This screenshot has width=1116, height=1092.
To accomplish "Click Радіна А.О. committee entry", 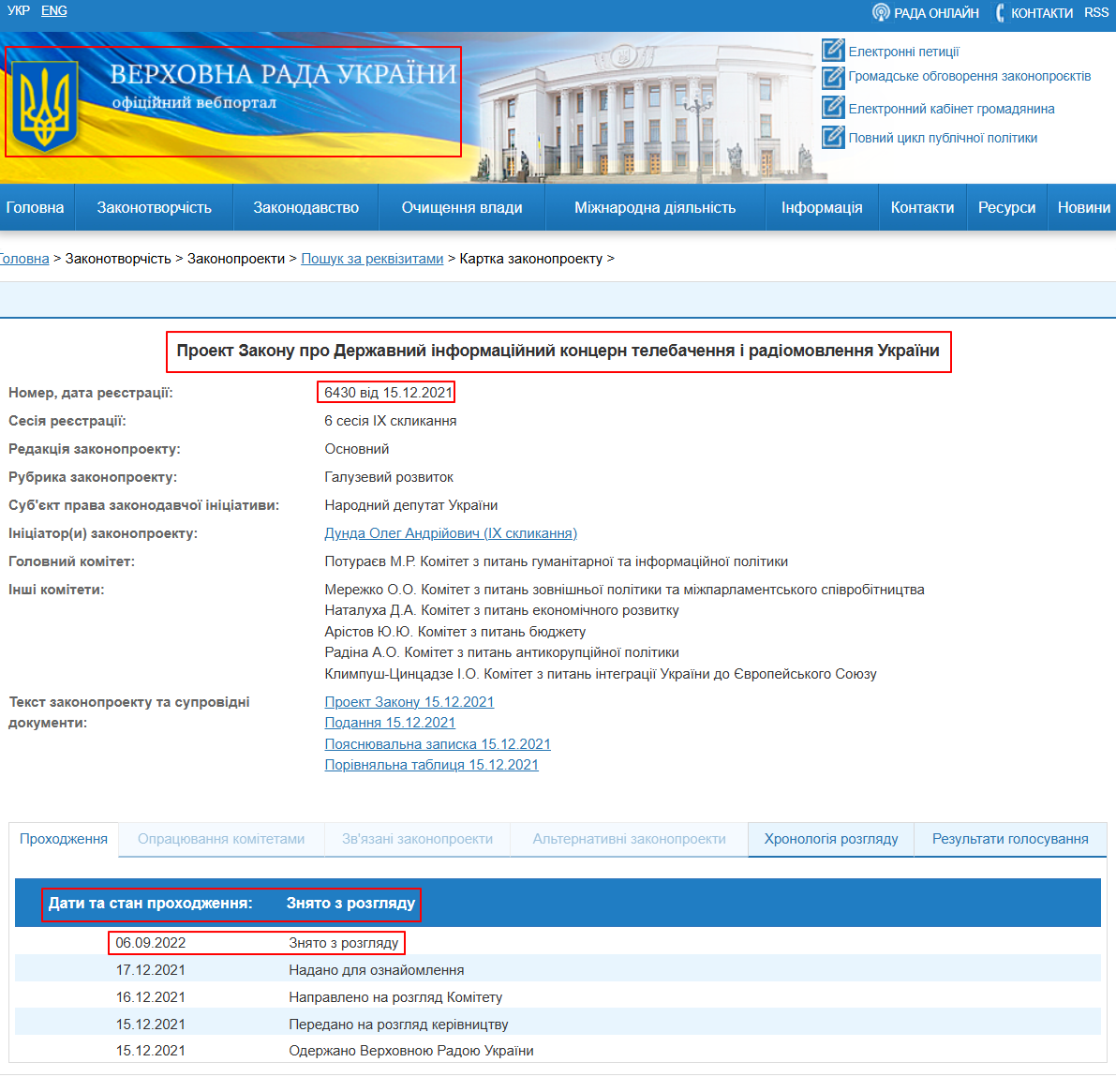I will 501,652.
